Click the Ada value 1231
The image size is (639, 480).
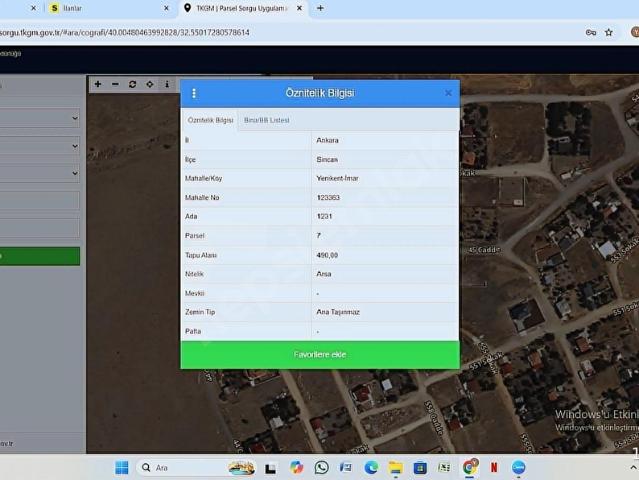pyautogui.click(x=324, y=216)
